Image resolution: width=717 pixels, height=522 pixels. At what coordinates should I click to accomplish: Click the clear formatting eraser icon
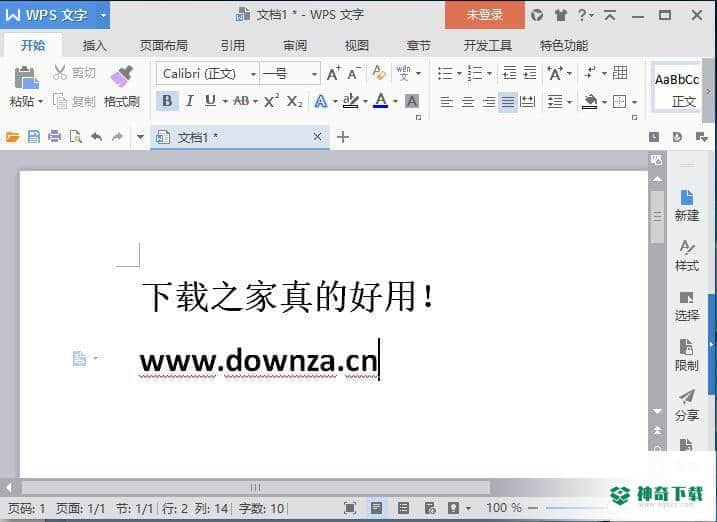[x=378, y=73]
